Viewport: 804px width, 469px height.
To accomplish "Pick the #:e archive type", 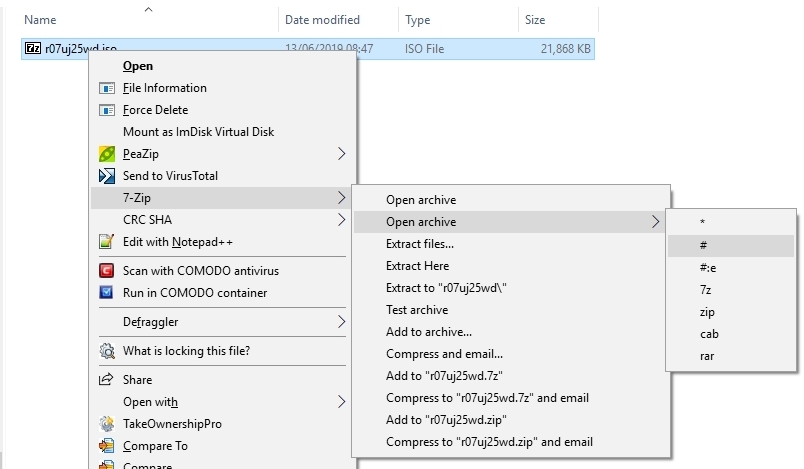I will pyautogui.click(x=708, y=268).
